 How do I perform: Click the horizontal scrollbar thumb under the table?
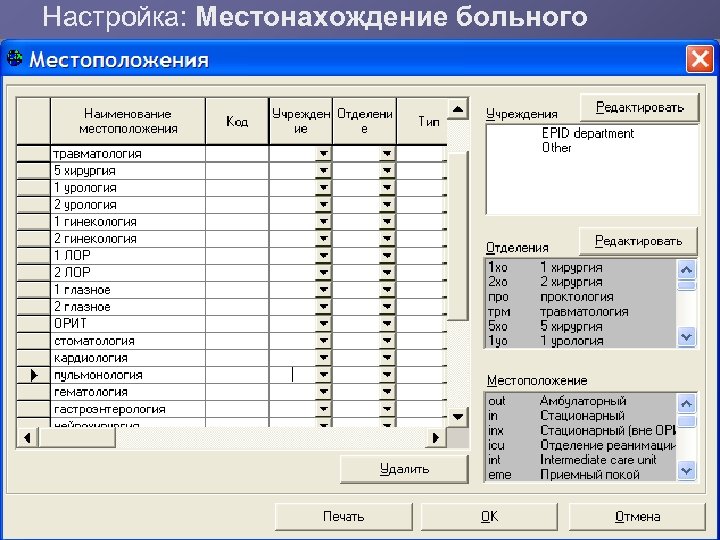(77, 438)
